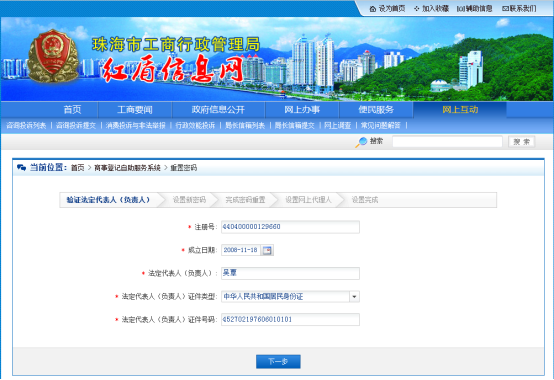Click the 加入收藏 favorites link

(x=431, y=8)
